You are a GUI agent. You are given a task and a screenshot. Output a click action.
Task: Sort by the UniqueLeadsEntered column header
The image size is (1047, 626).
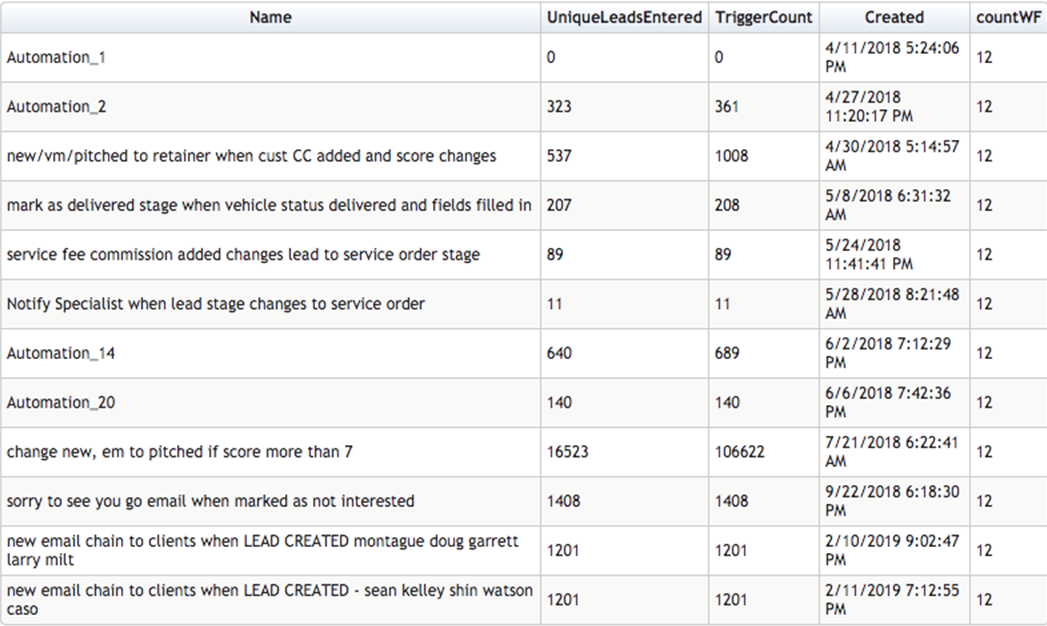(x=624, y=17)
